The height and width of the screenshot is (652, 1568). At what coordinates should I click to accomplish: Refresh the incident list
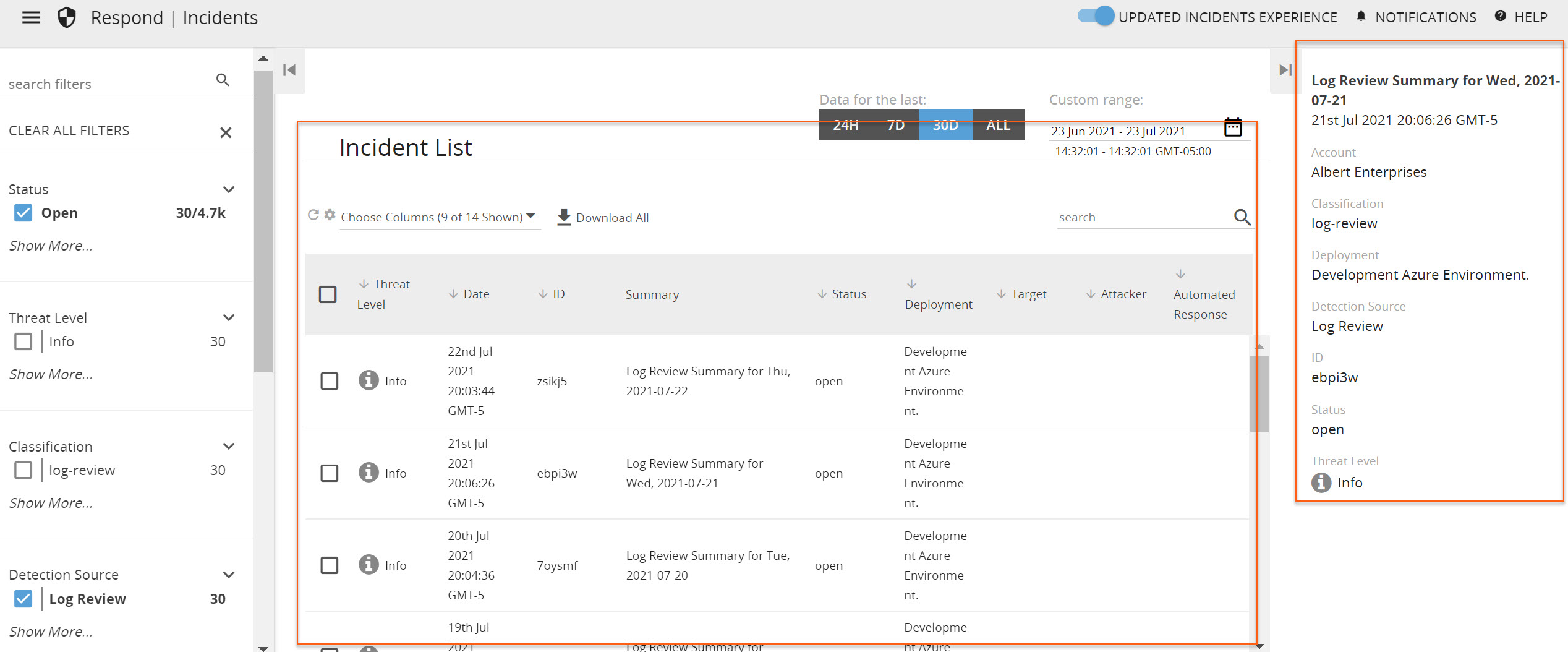tap(313, 215)
